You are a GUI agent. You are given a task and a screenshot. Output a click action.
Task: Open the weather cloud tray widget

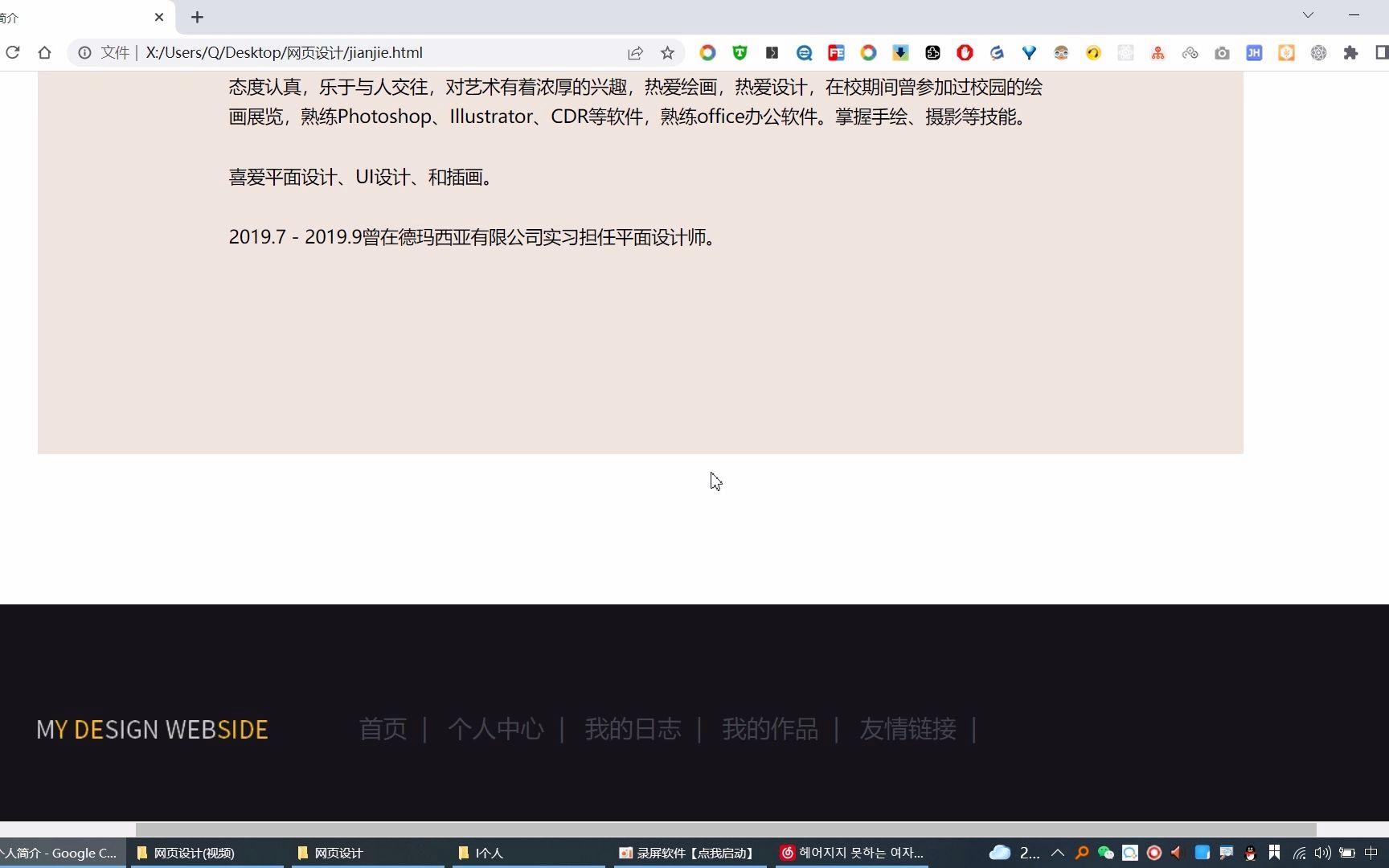click(1014, 853)
